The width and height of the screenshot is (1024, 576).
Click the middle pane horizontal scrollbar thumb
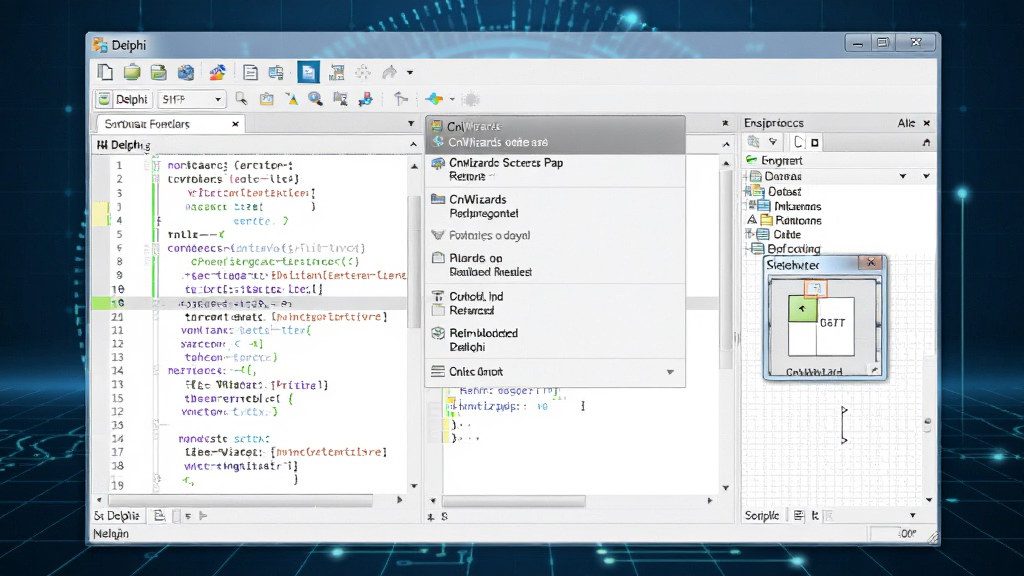[x=514, y=501]
